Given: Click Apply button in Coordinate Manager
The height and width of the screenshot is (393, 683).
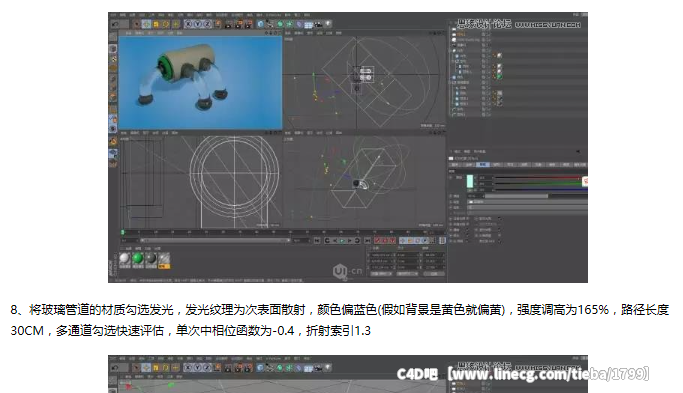Looking at the screenshot, I should pyautogui.click(x=434, y=274).
